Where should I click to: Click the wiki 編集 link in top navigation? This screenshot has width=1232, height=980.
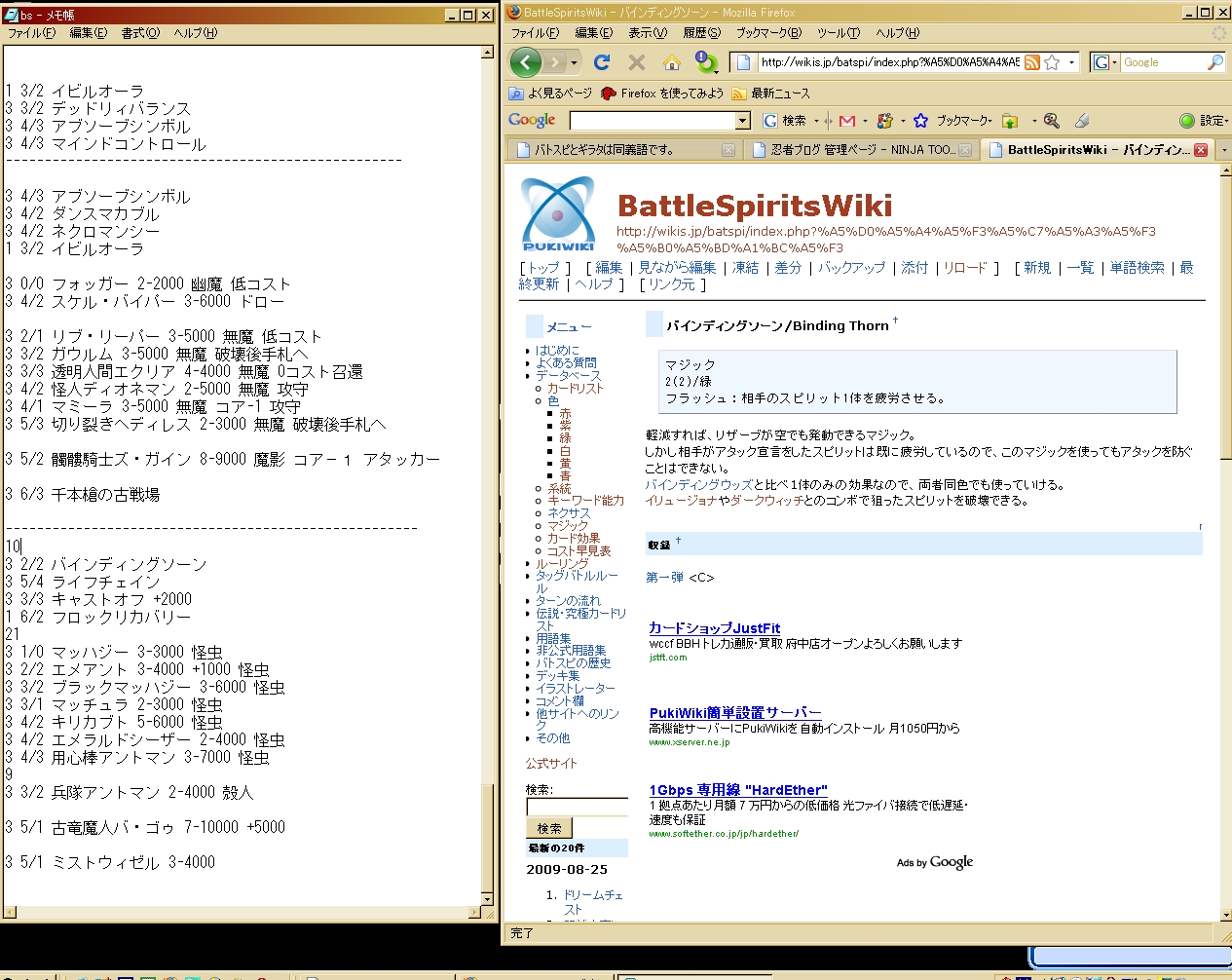pos(608,267)
